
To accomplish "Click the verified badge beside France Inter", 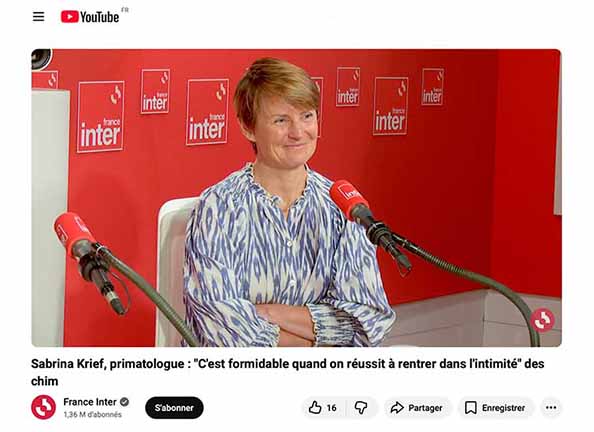I will [x=124, y=402].
